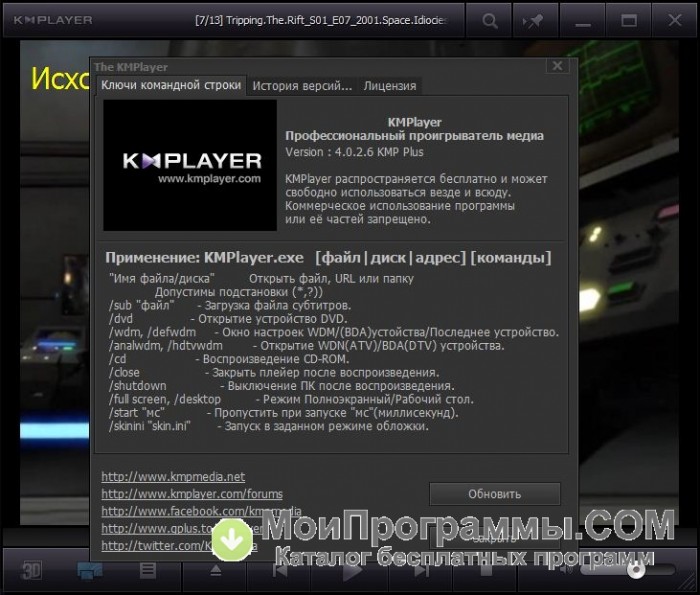Click the search magnifier icon in title bar
The height and width of the screenshot is (595, 700).
pyautogui.click(x=489, y=21)
